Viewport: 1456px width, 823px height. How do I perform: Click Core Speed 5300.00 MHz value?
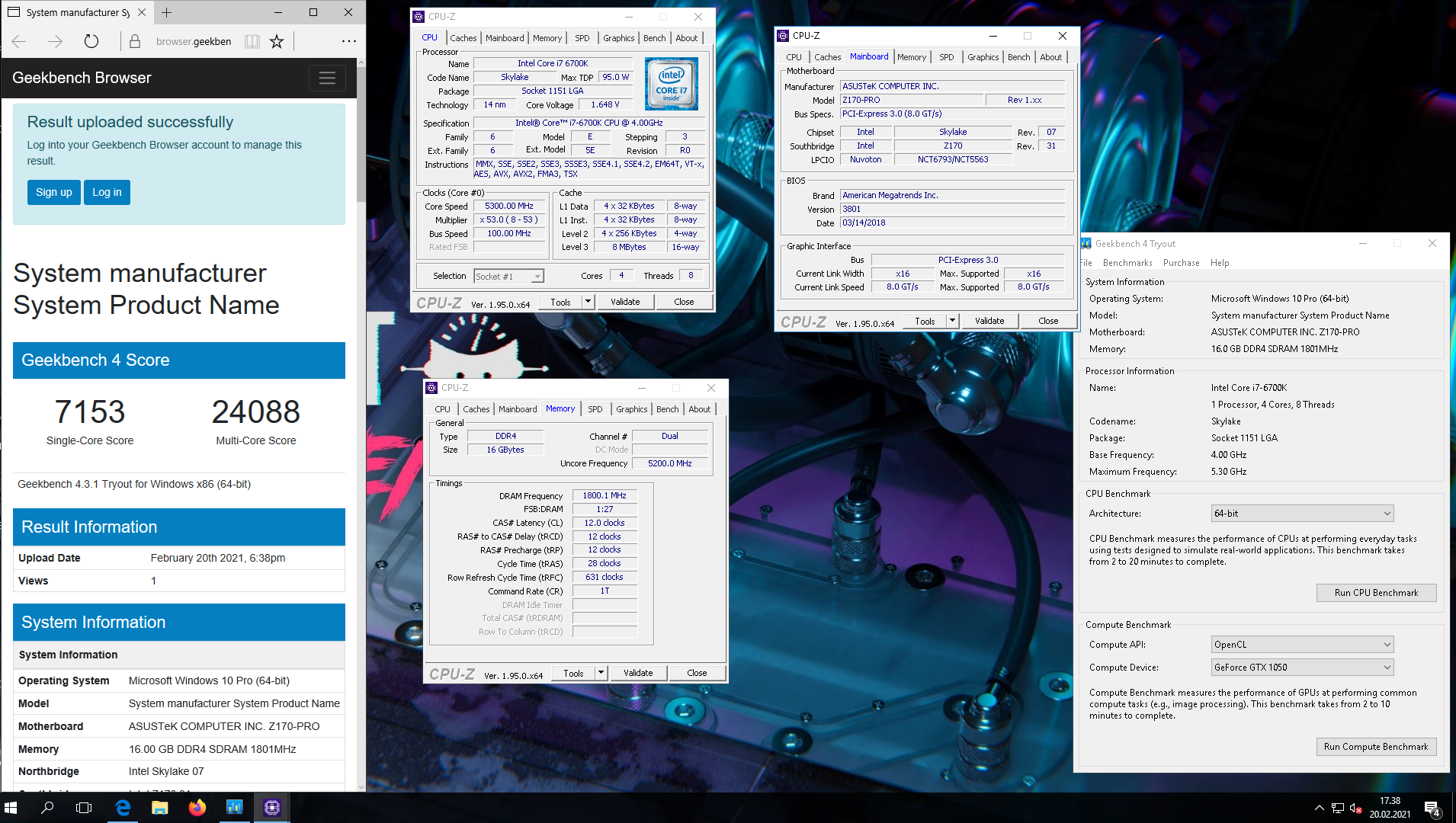pos(509,207)
